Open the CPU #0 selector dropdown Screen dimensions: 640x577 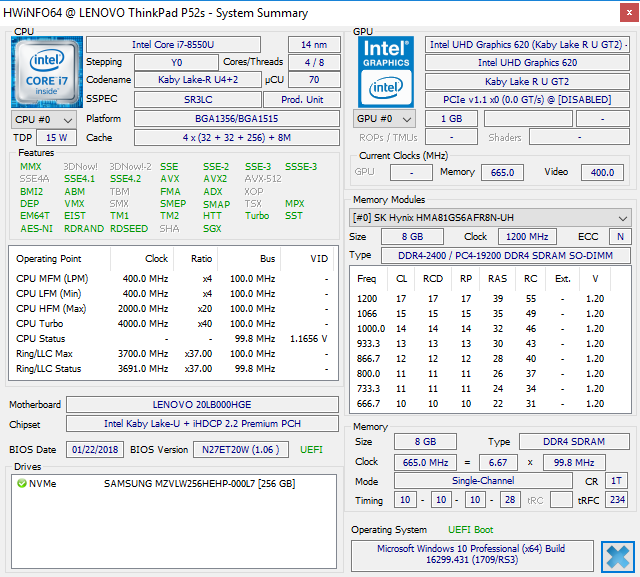44,120
